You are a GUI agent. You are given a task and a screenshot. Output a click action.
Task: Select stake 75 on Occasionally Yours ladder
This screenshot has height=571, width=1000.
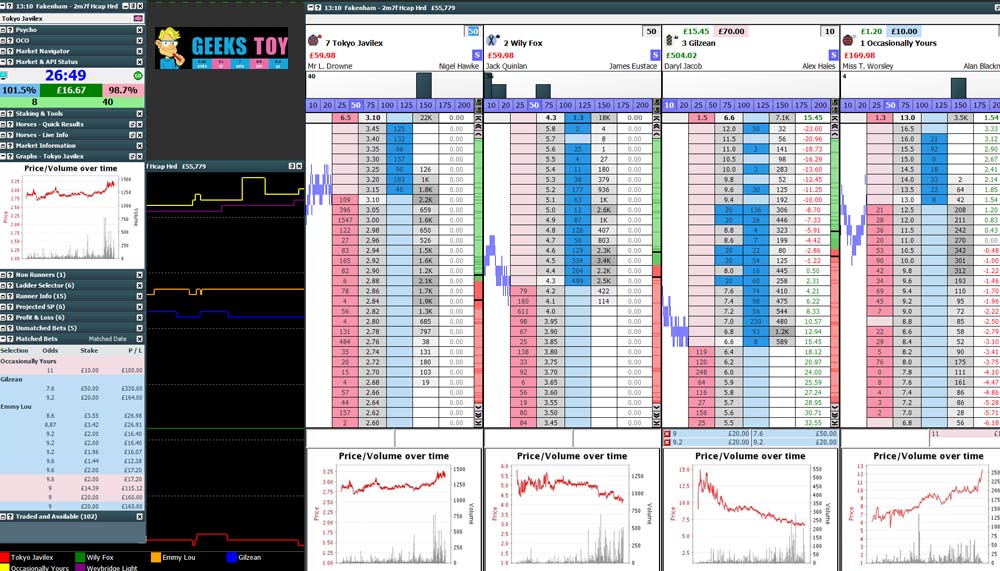[x=905, y=105]
